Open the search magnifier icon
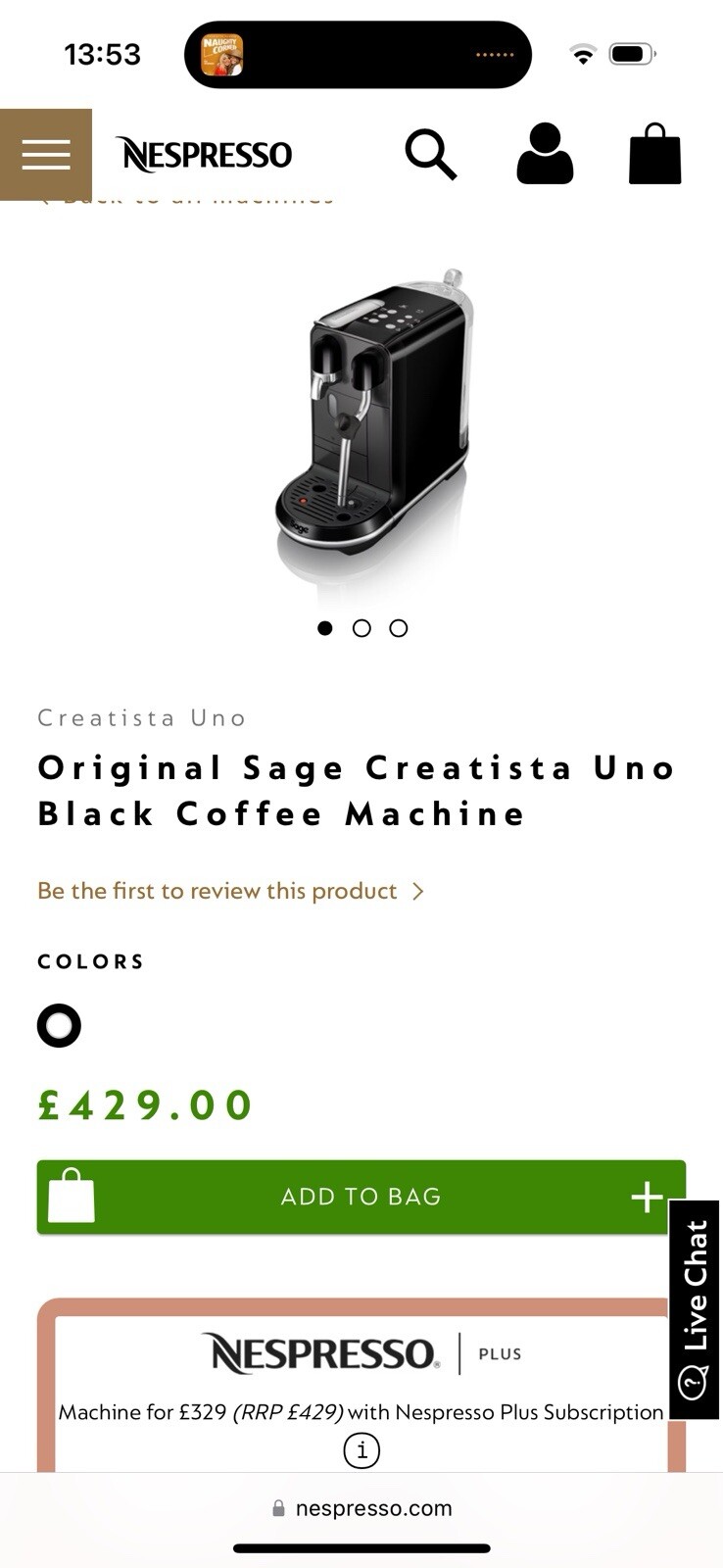723x1568 pixels. pos(430,155)
